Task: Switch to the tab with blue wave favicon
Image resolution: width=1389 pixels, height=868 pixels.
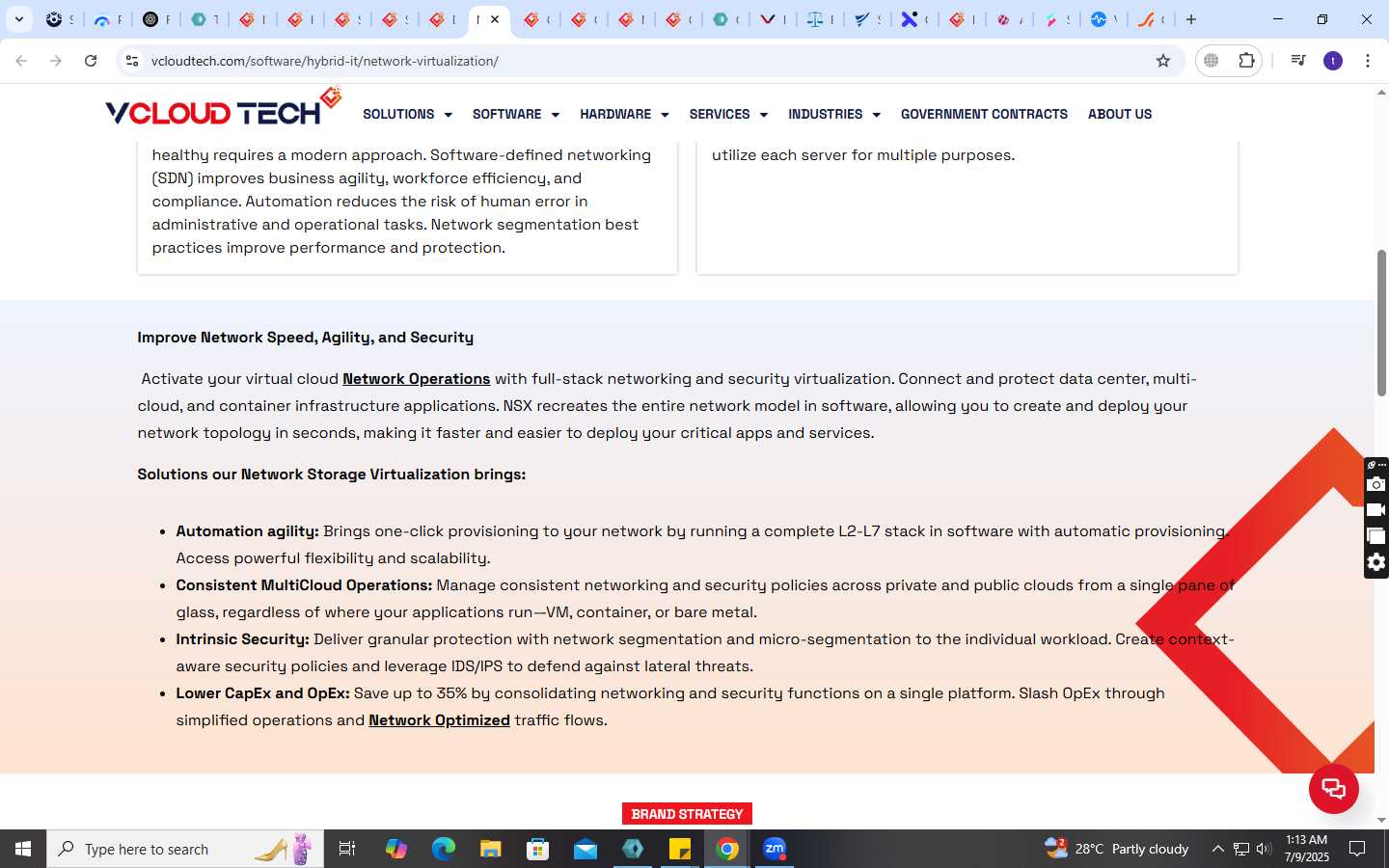Action: 1099,19
